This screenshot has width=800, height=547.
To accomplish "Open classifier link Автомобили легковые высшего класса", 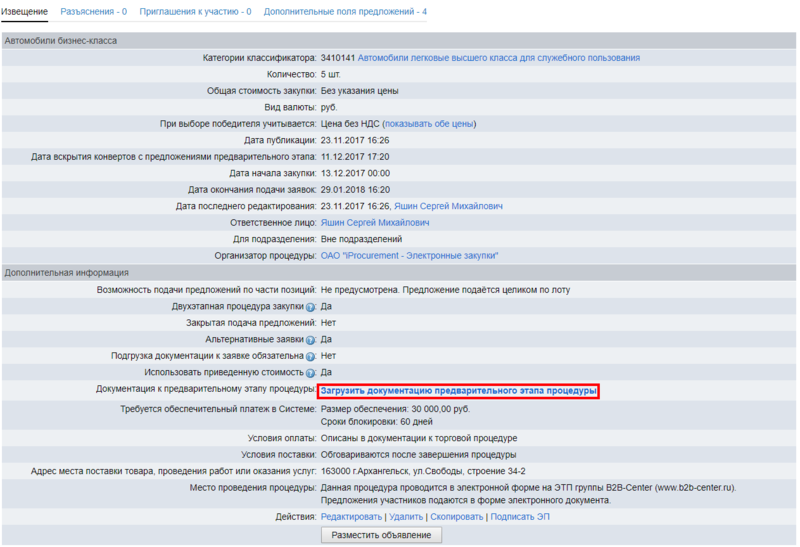I will (498, 58).
